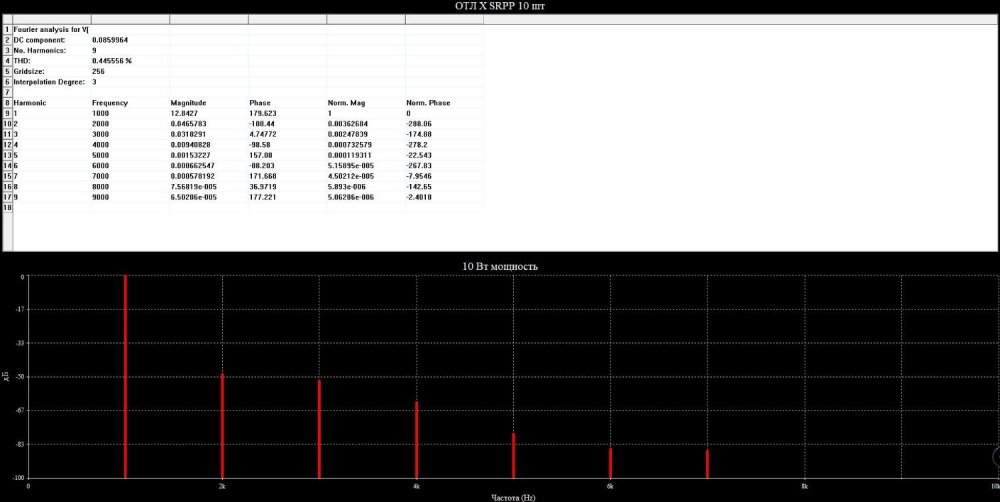Click the THD value 0.445556 % cell
1000x502 pixels.
point(112,61)
